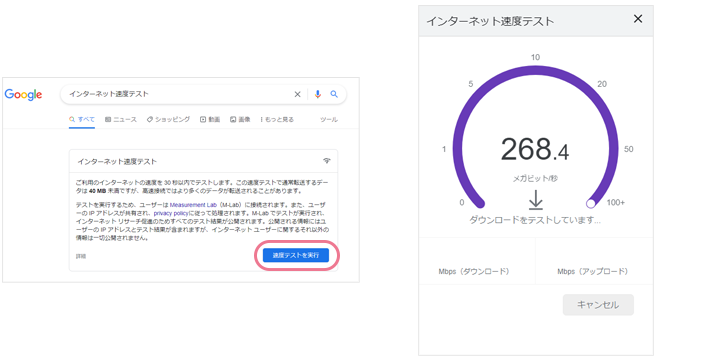
Task: Open the Measurement Lab link
Action: (193, 205)
